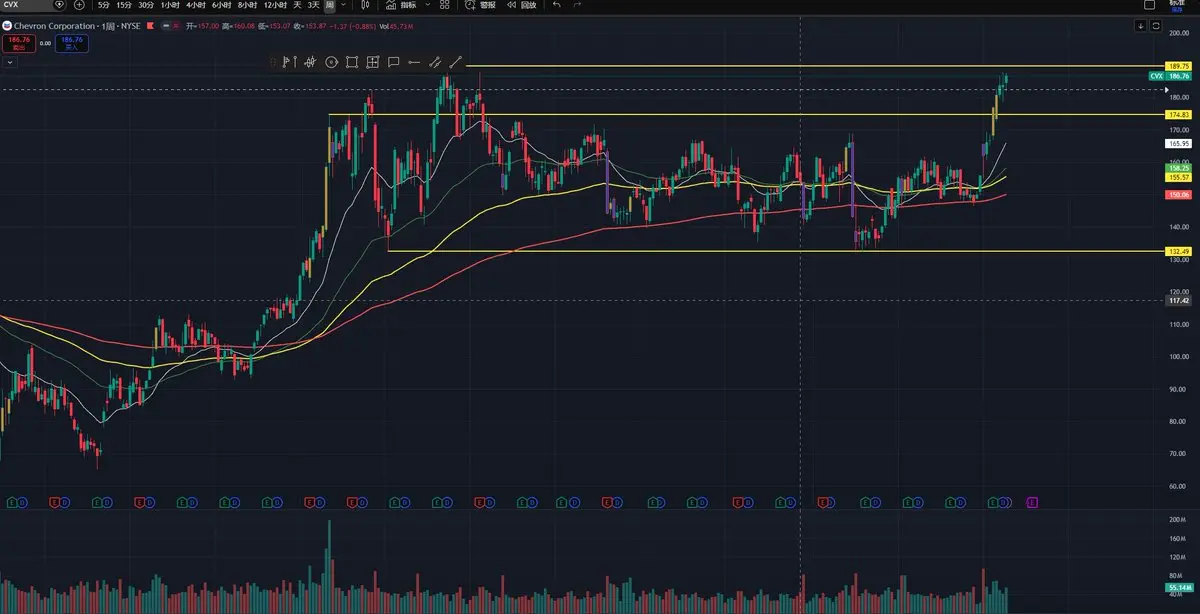This screenshot has width=1200, height=614.
Task: Click the red flag beside NYSE
Action: pyautogui.click(x=149, y=25)
